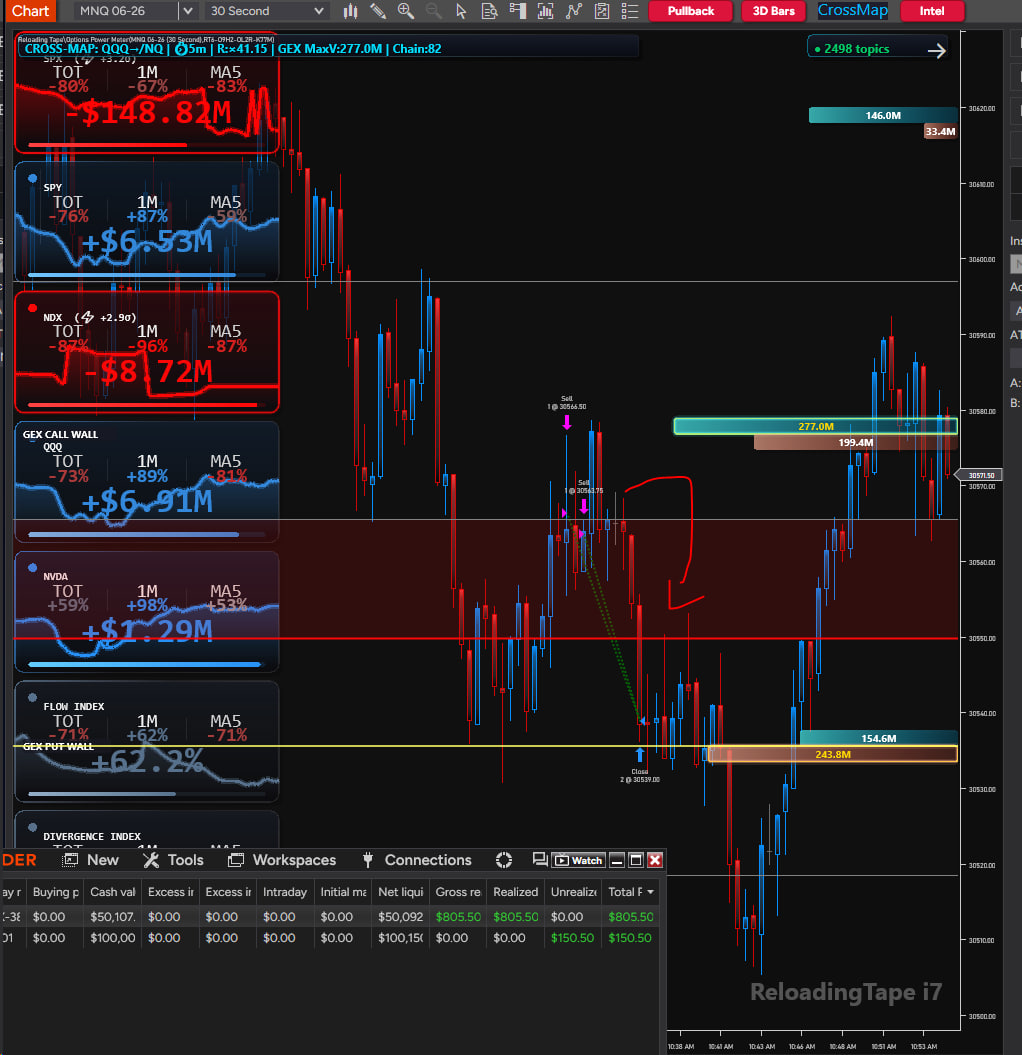Click the CrossMap button

pyautogui.click(x=852, y=11)
